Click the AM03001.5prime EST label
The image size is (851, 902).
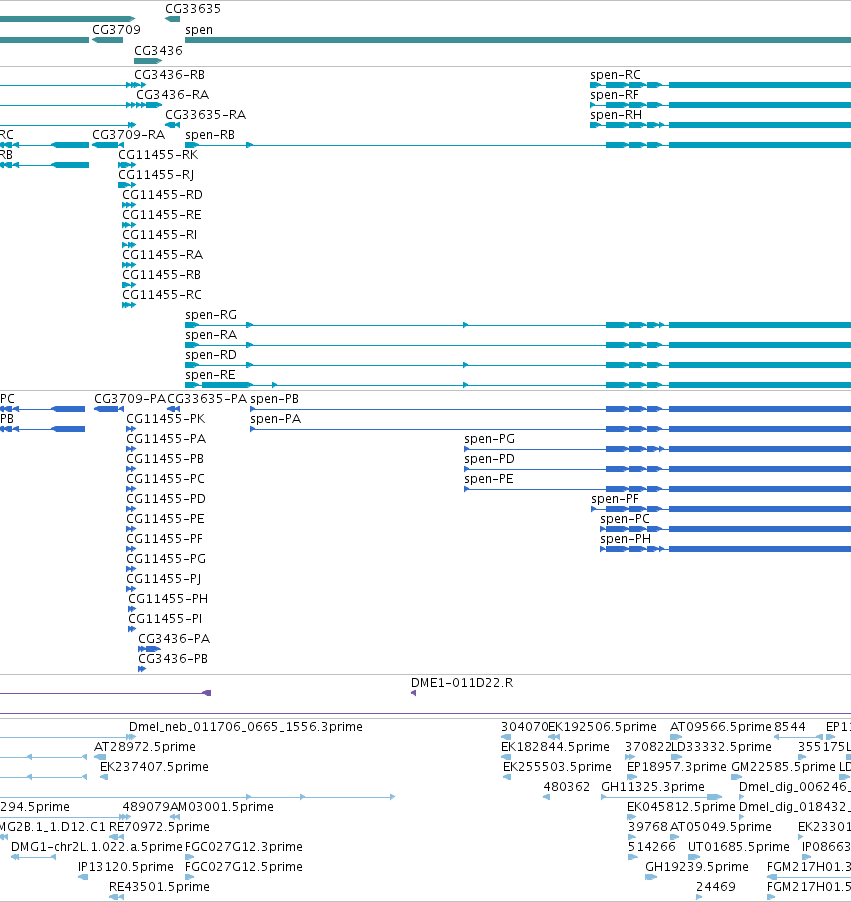(x=222, y=807)
